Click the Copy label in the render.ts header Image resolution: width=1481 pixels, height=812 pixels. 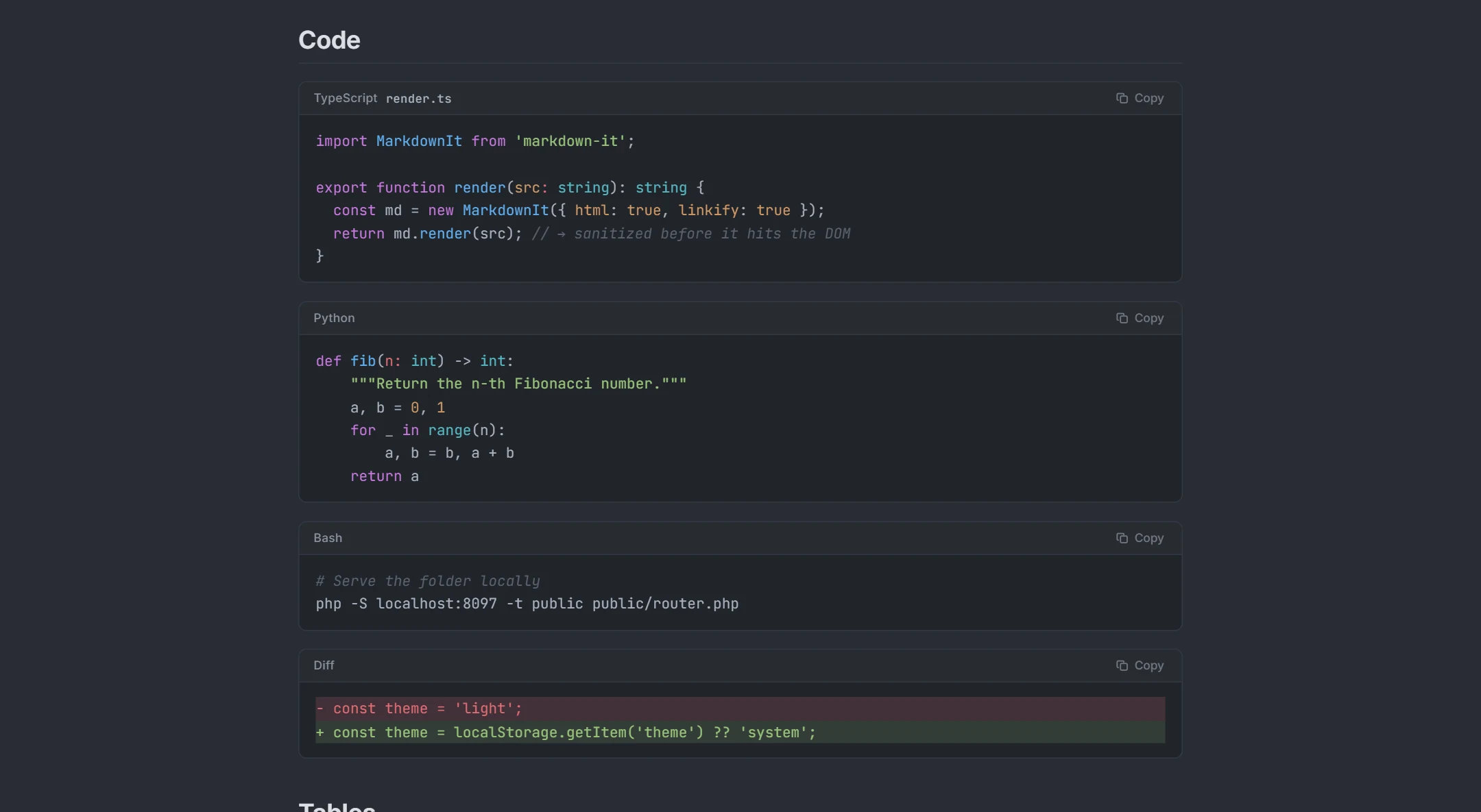pos(1149,98)
